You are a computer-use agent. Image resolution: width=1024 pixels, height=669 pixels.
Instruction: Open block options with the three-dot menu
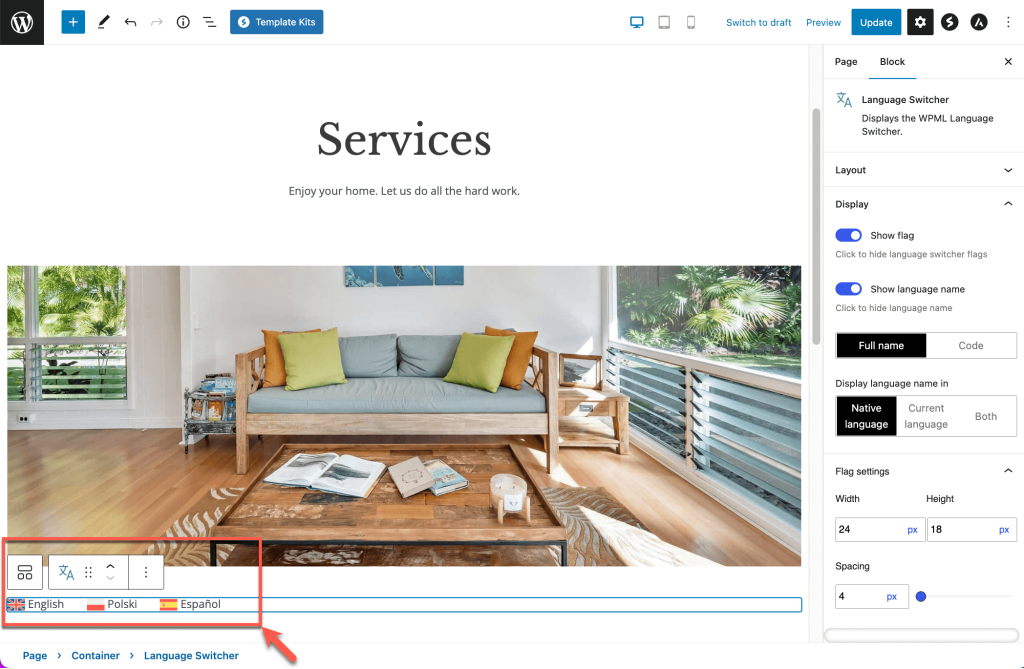(x=146, y=572)
